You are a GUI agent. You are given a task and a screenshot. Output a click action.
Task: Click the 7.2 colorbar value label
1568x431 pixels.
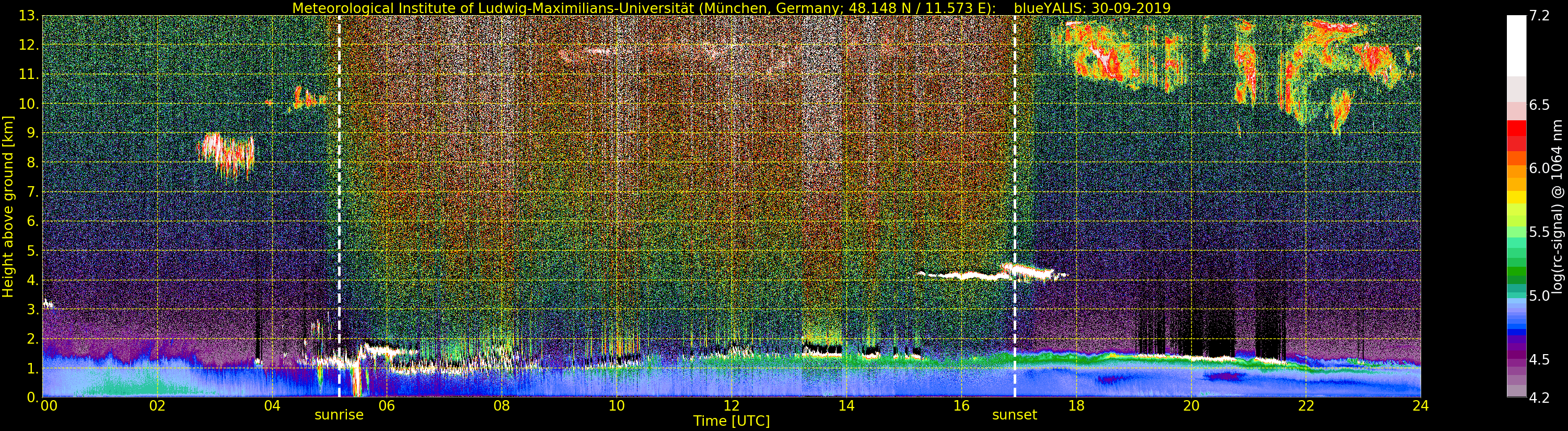point(1539,16)
